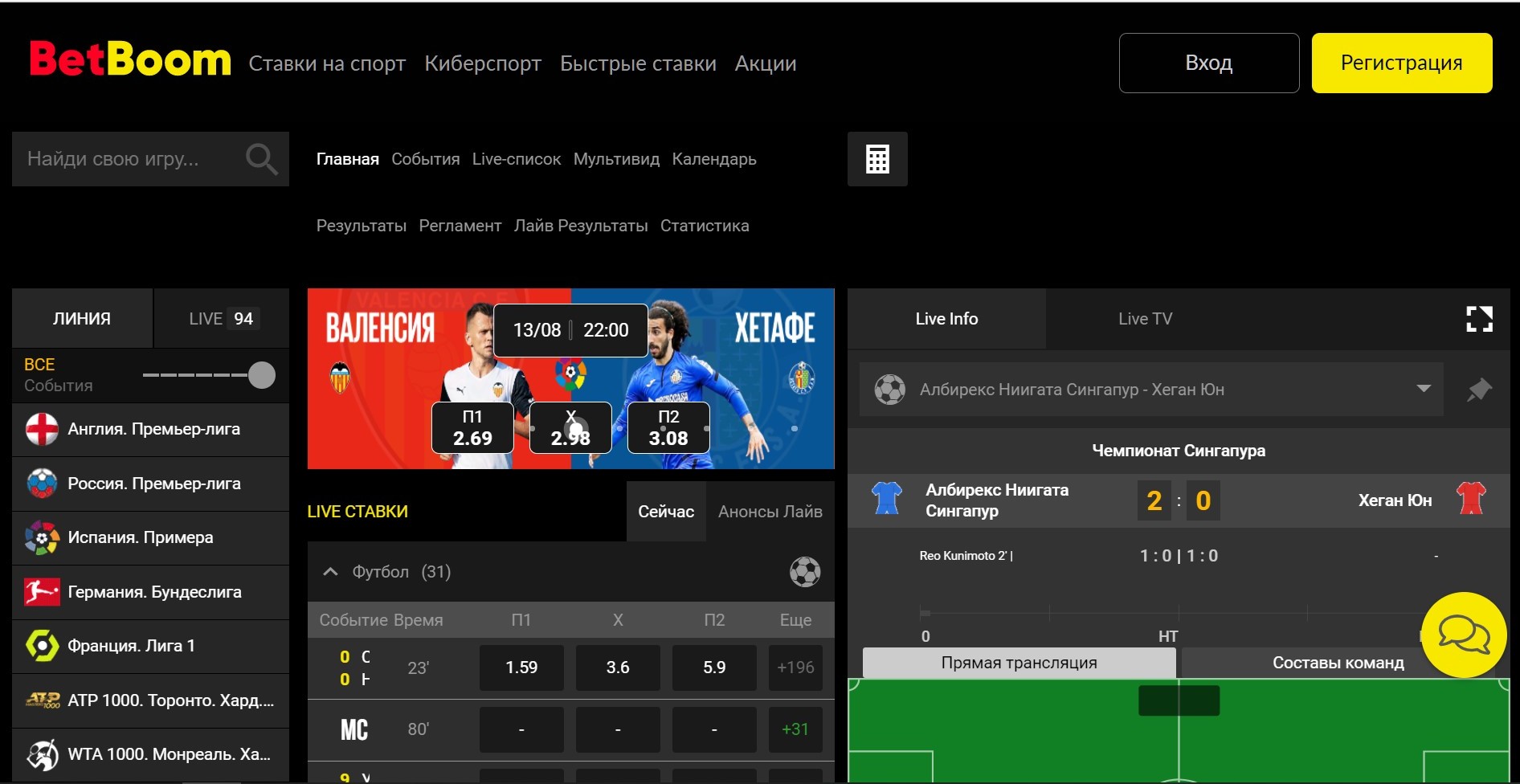The image size is (1520, 784).
Task: Open the Анонсы Лайв tab
Action: pyautogui.click(x=770, y=512)
